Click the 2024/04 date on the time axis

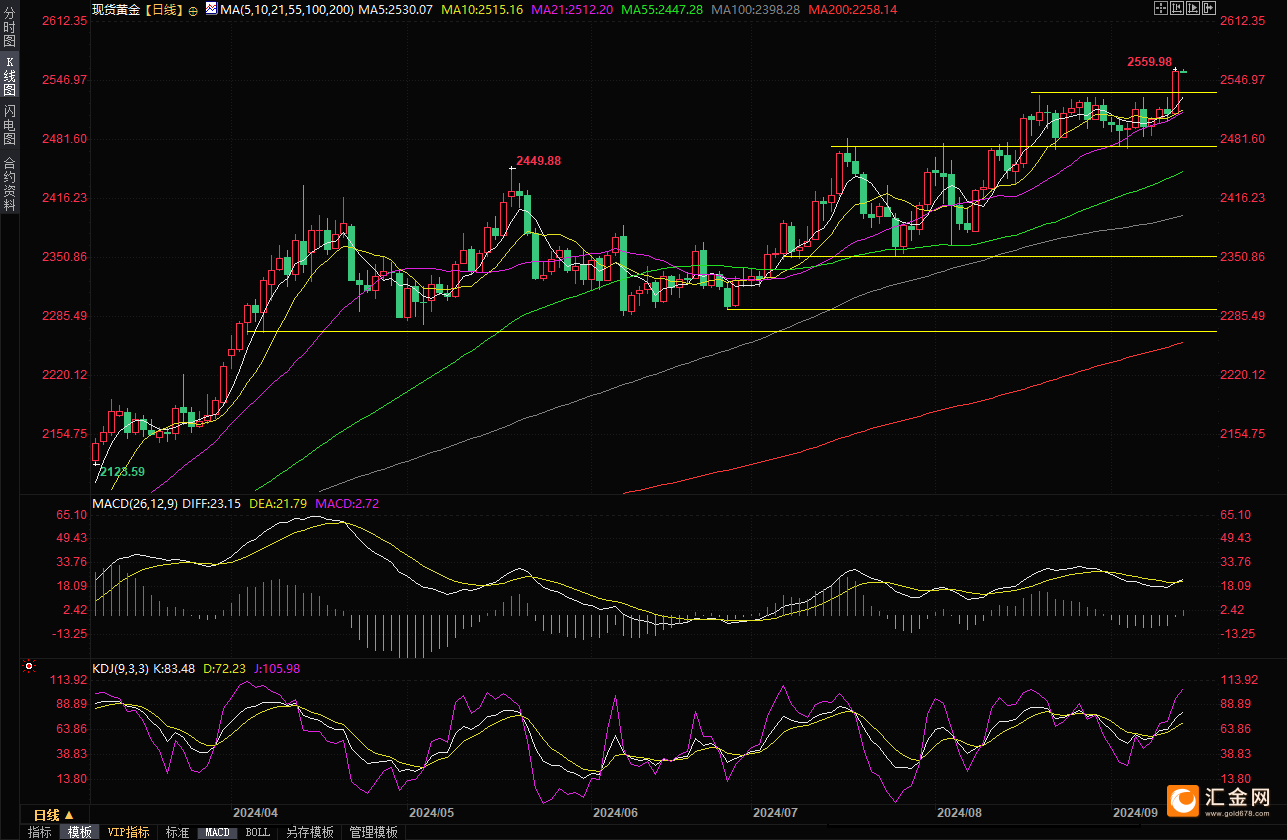coord(254,813)
